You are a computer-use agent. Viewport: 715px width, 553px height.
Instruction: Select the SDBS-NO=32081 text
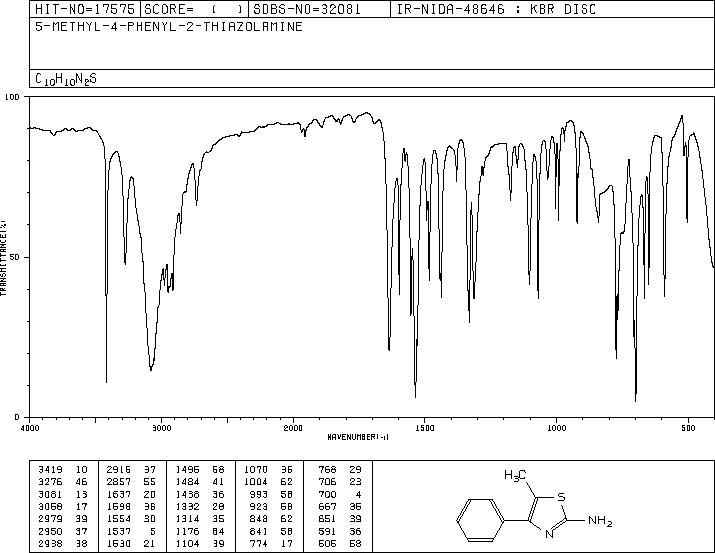tap(307, 9)
